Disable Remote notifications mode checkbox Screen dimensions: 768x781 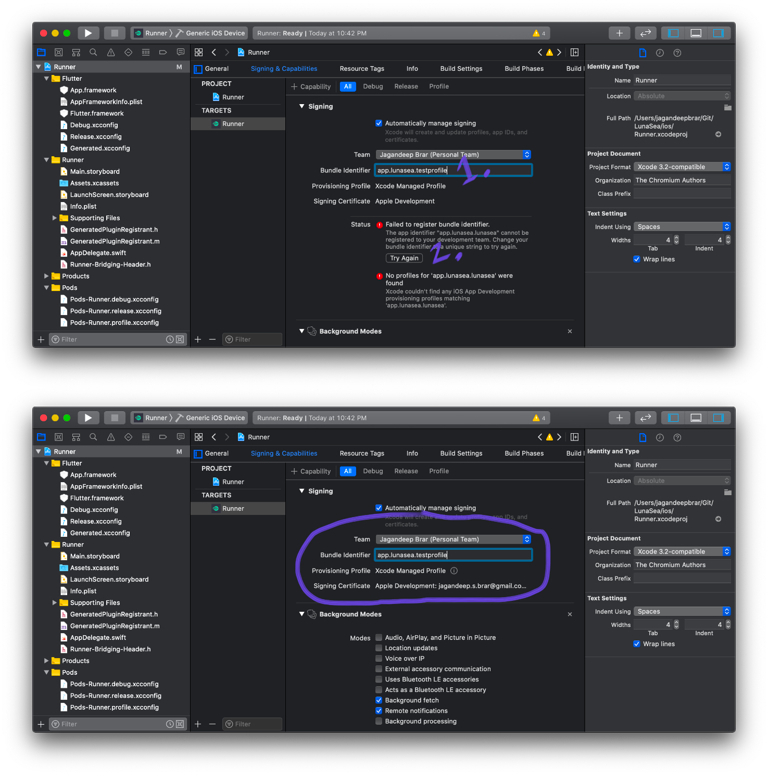tap(379, 710)
